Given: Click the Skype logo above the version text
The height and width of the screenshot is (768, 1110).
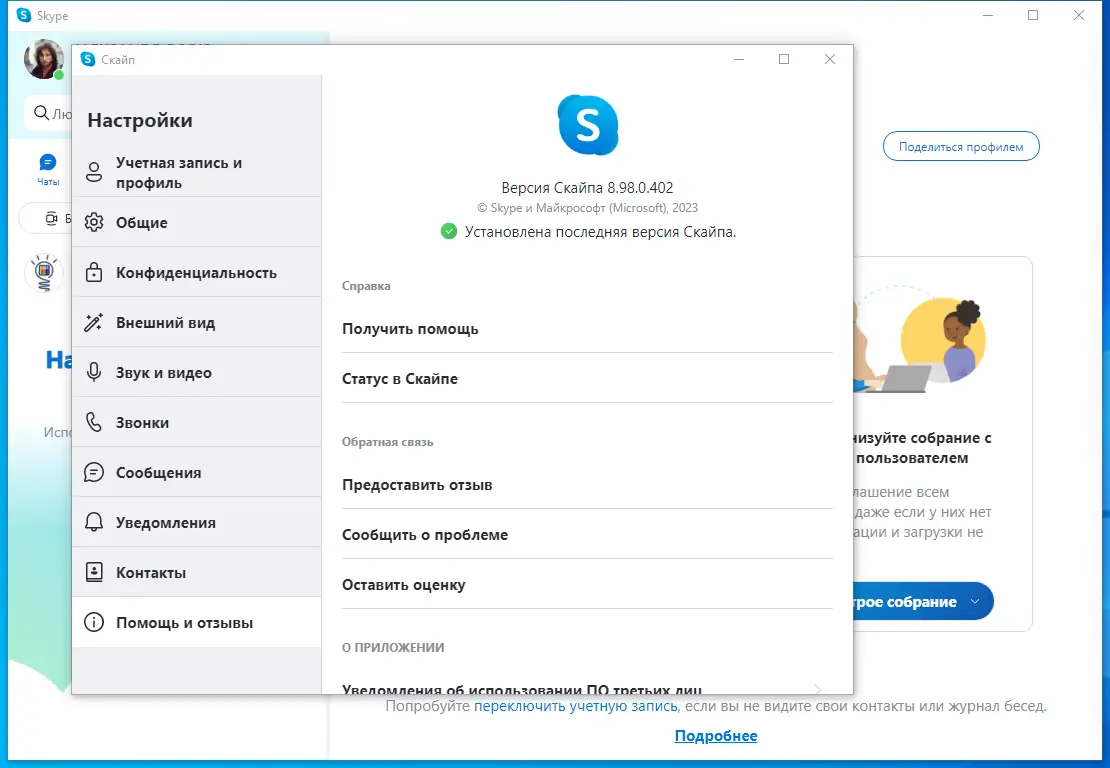Looking at the screenshot, I should pyautogui.click(x=587, y=123).
